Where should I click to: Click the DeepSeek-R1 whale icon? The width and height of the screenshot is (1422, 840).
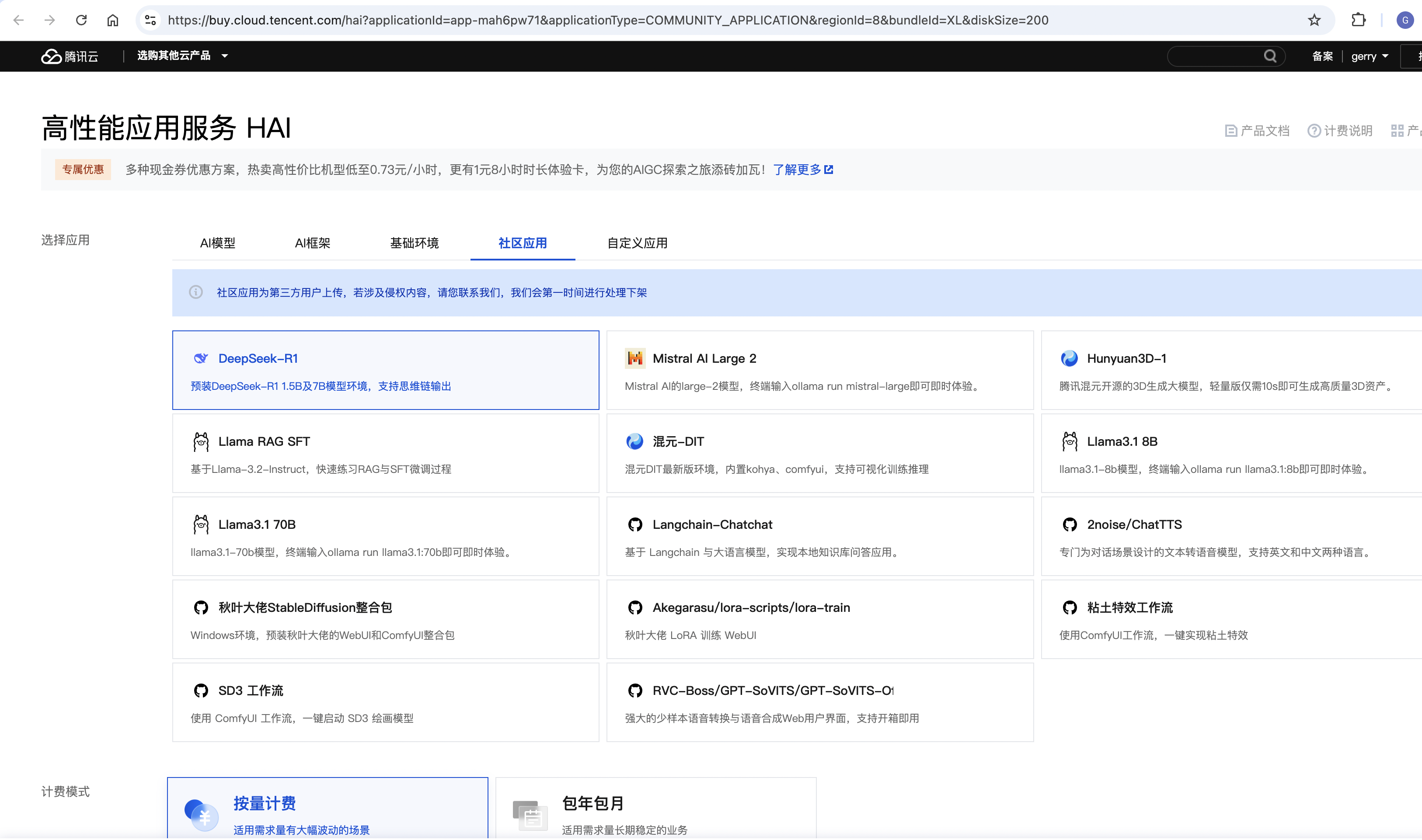[x=201, y=358]
